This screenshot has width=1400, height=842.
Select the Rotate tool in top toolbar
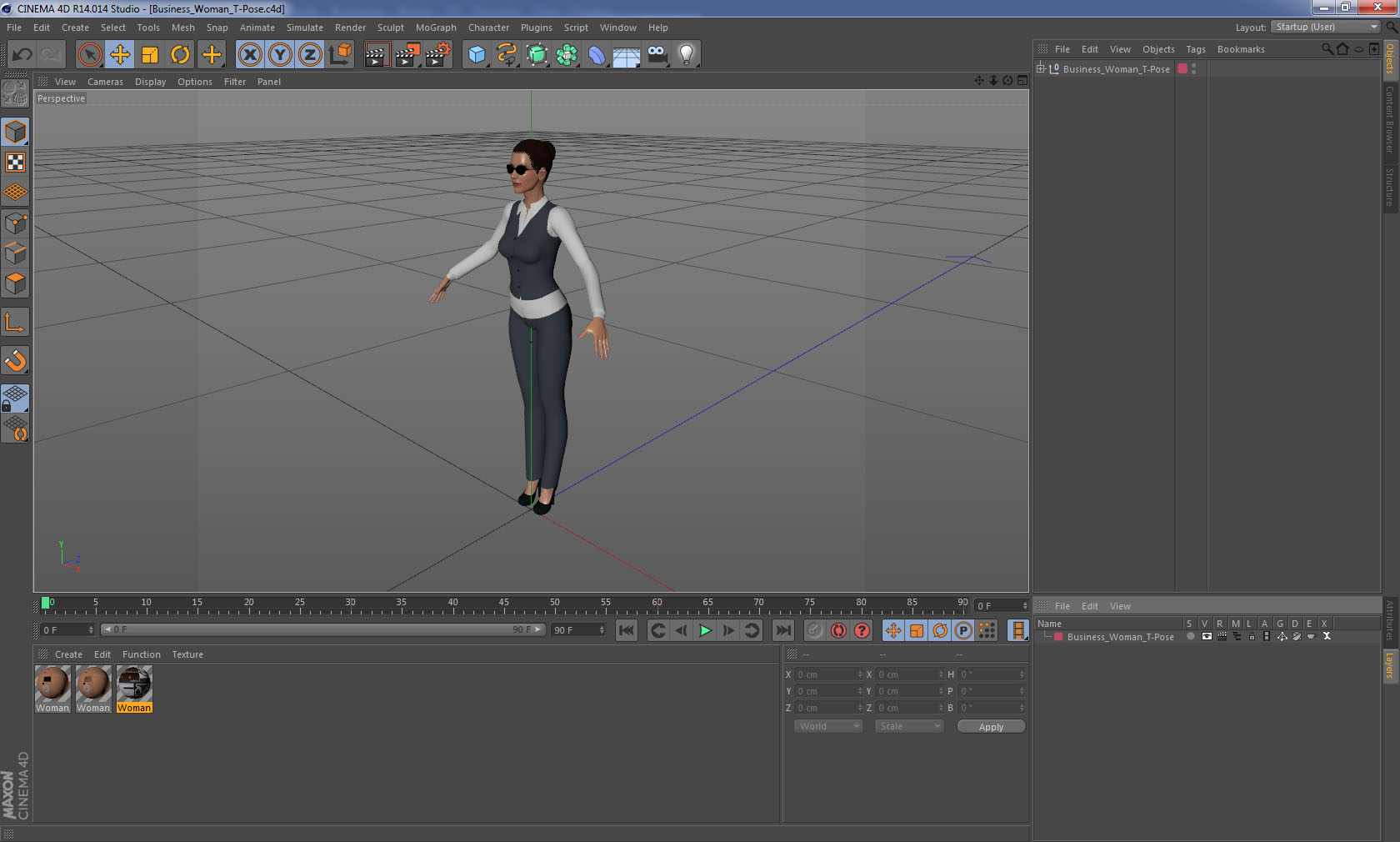[180, 55]
